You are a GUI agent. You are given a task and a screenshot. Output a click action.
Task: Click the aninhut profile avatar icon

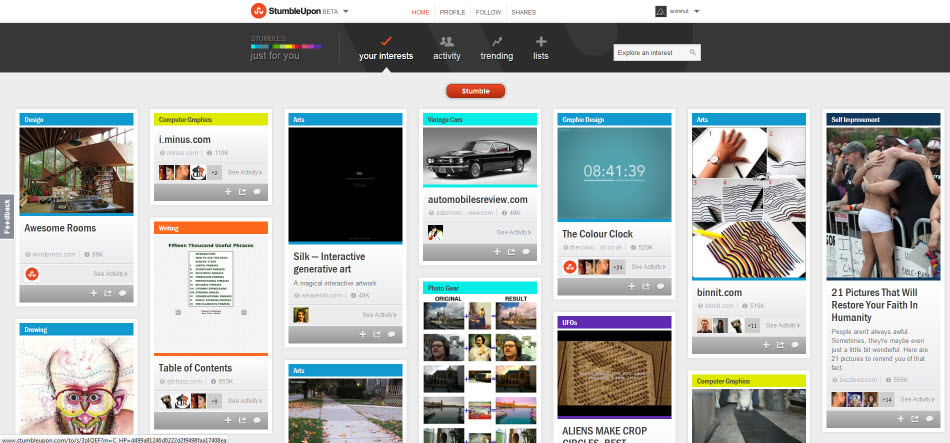pos(661,12)
